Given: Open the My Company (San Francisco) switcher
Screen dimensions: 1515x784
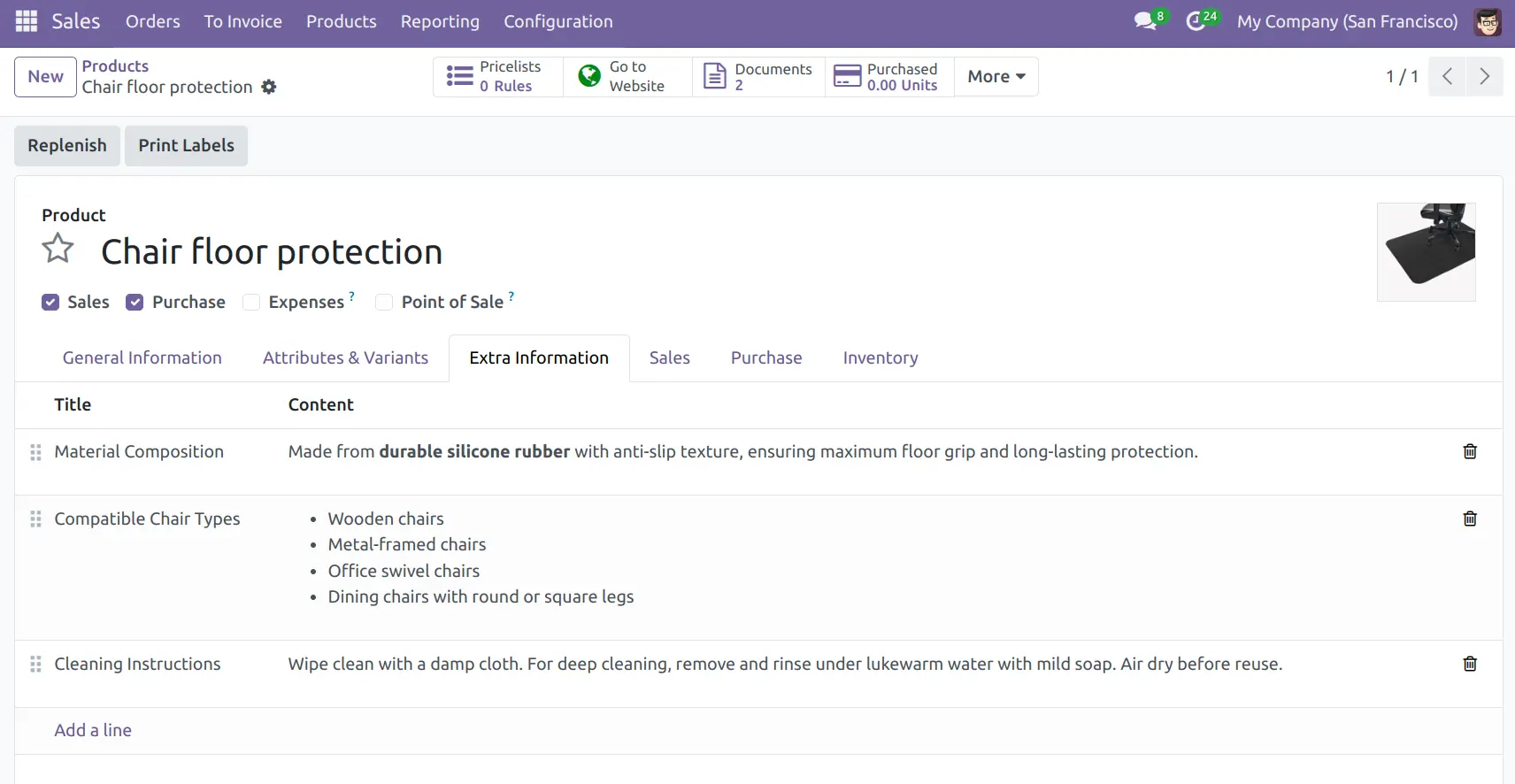Looking at the screenshot, I should [1347, 21].
